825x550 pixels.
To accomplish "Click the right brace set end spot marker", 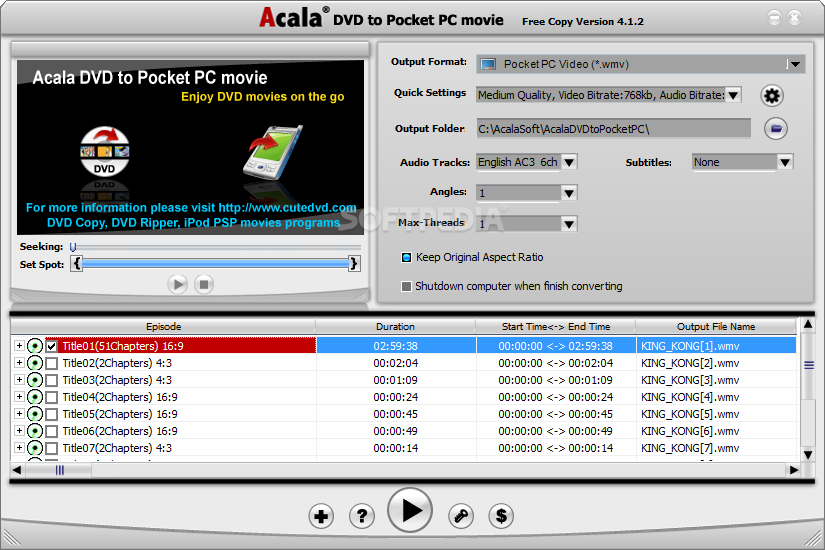I will (x=354, y=263).
